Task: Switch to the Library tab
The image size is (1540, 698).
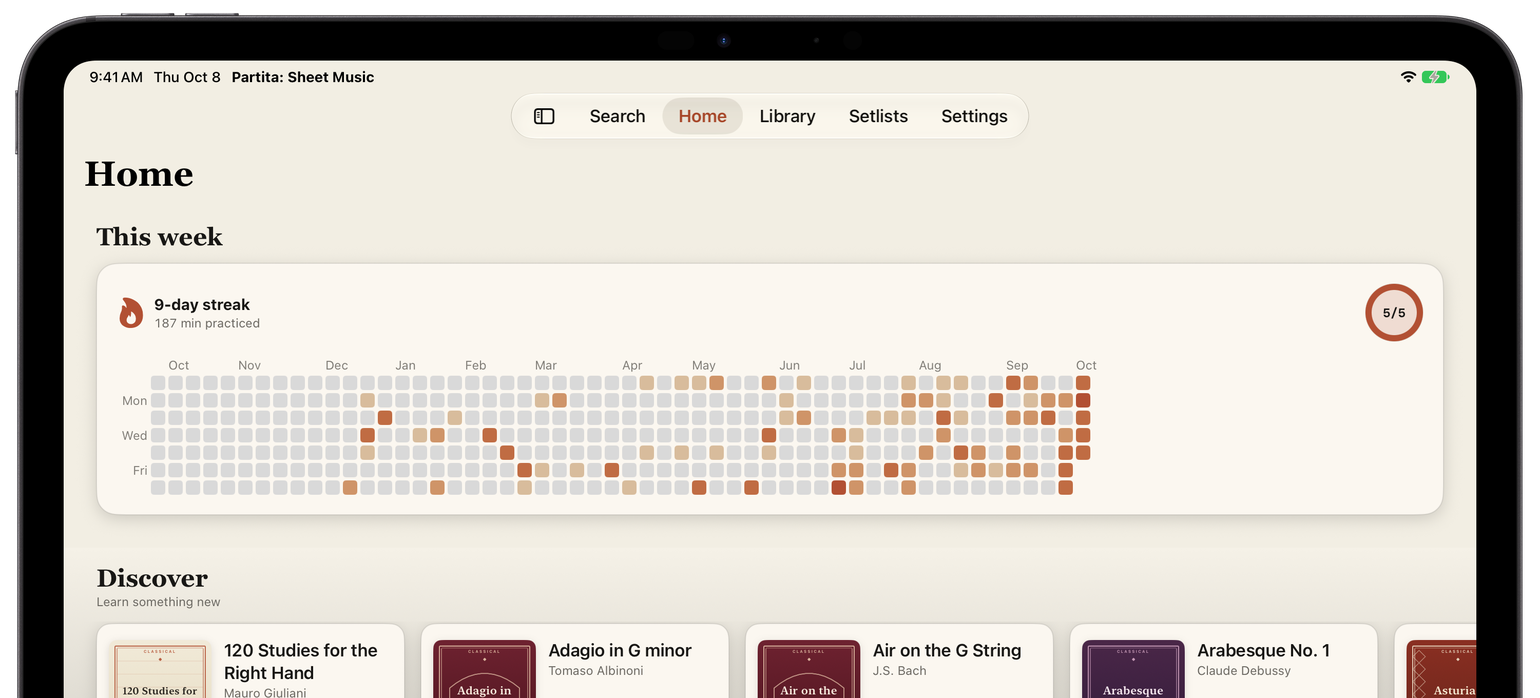Action: click(x=787, y=116)
